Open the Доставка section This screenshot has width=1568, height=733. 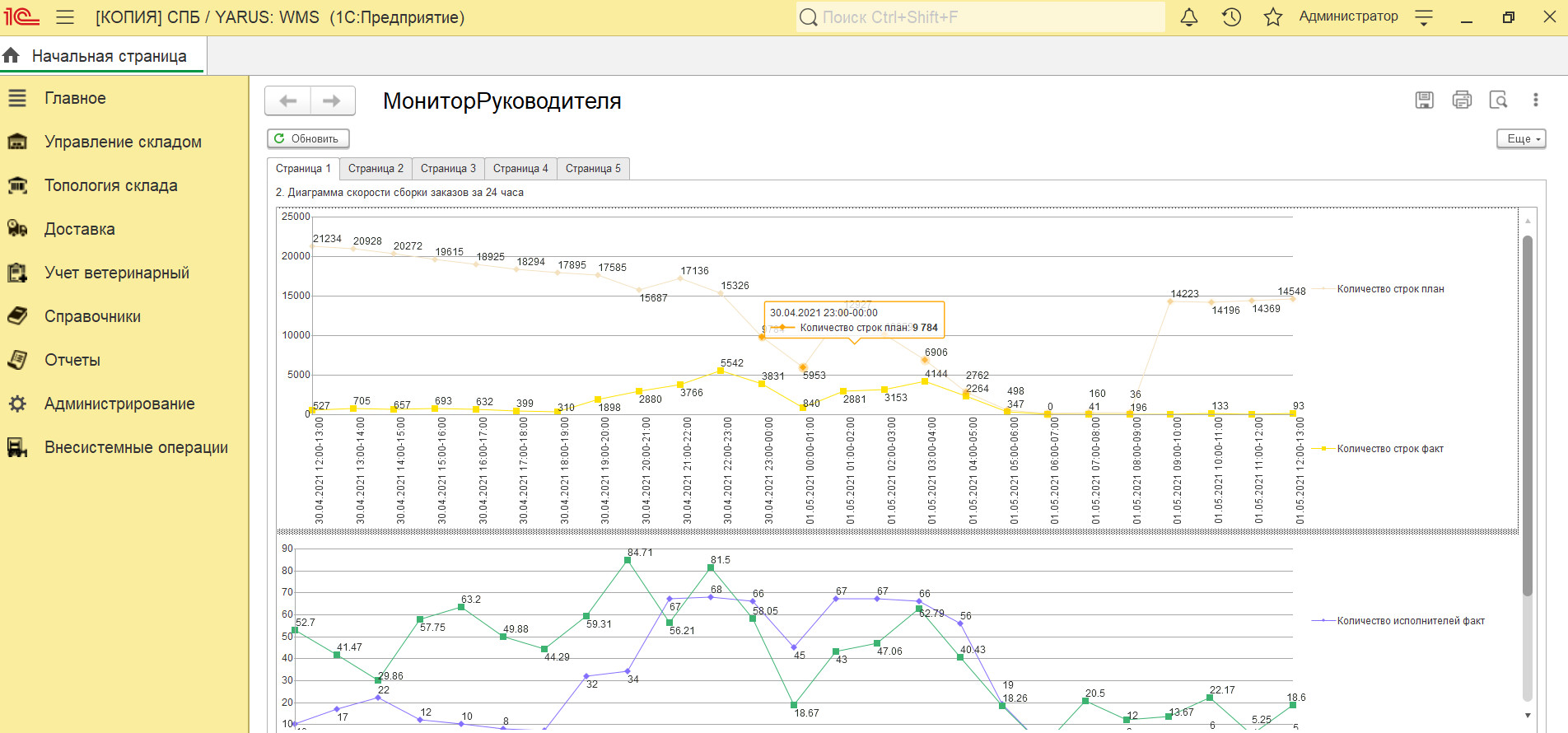(80, 229)
